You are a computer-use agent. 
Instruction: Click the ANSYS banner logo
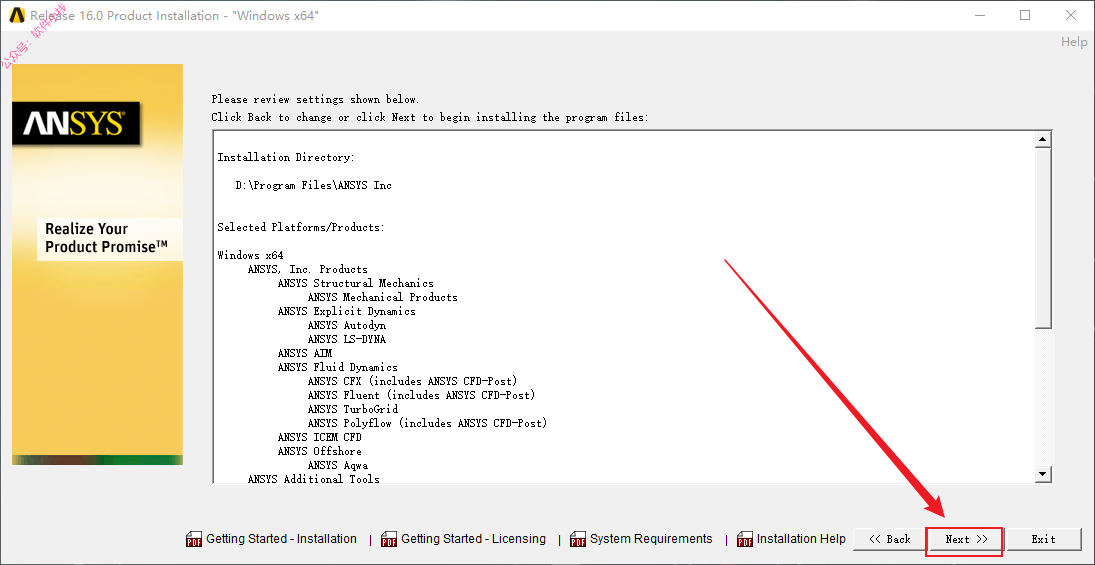tap(75, 124)
